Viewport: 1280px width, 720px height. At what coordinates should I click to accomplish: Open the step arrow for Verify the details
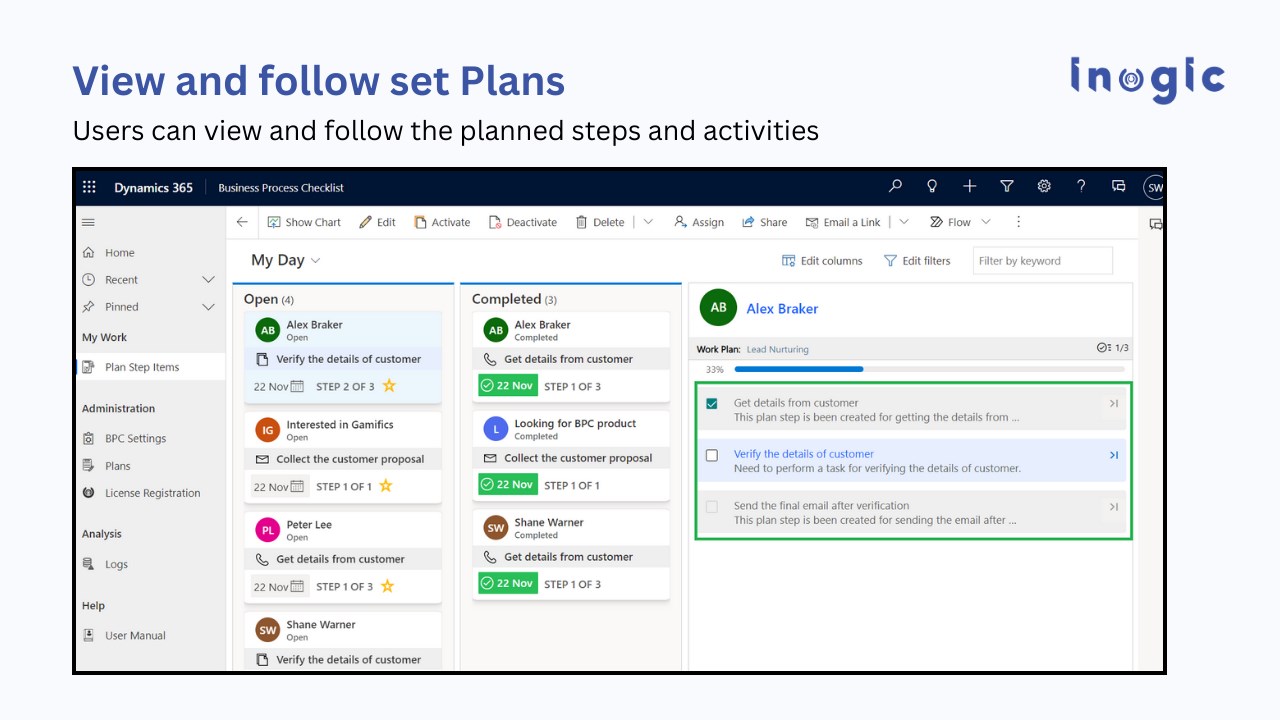click(x=1113, y=455)
